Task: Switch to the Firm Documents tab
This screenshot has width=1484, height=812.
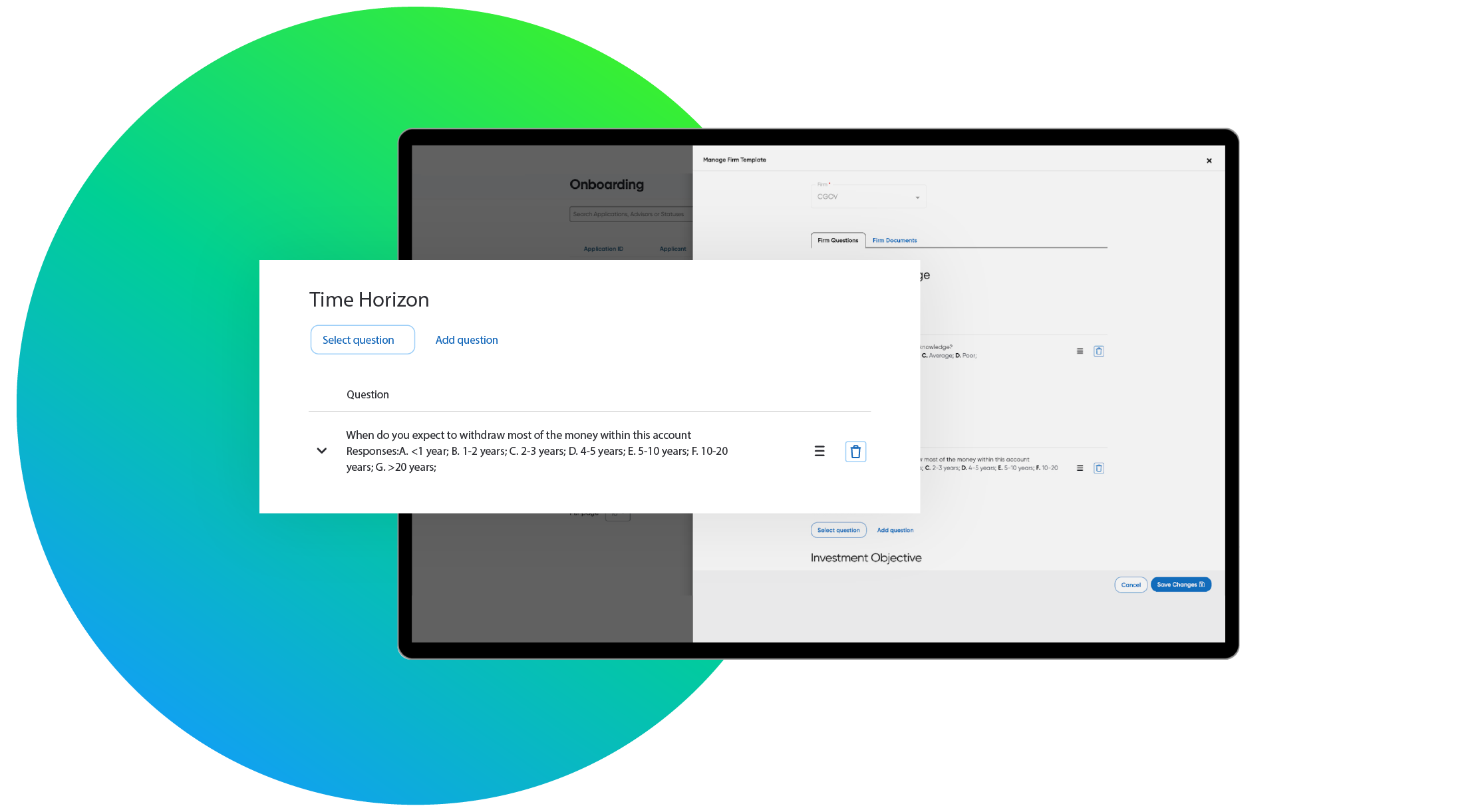Action: [894, 240]
